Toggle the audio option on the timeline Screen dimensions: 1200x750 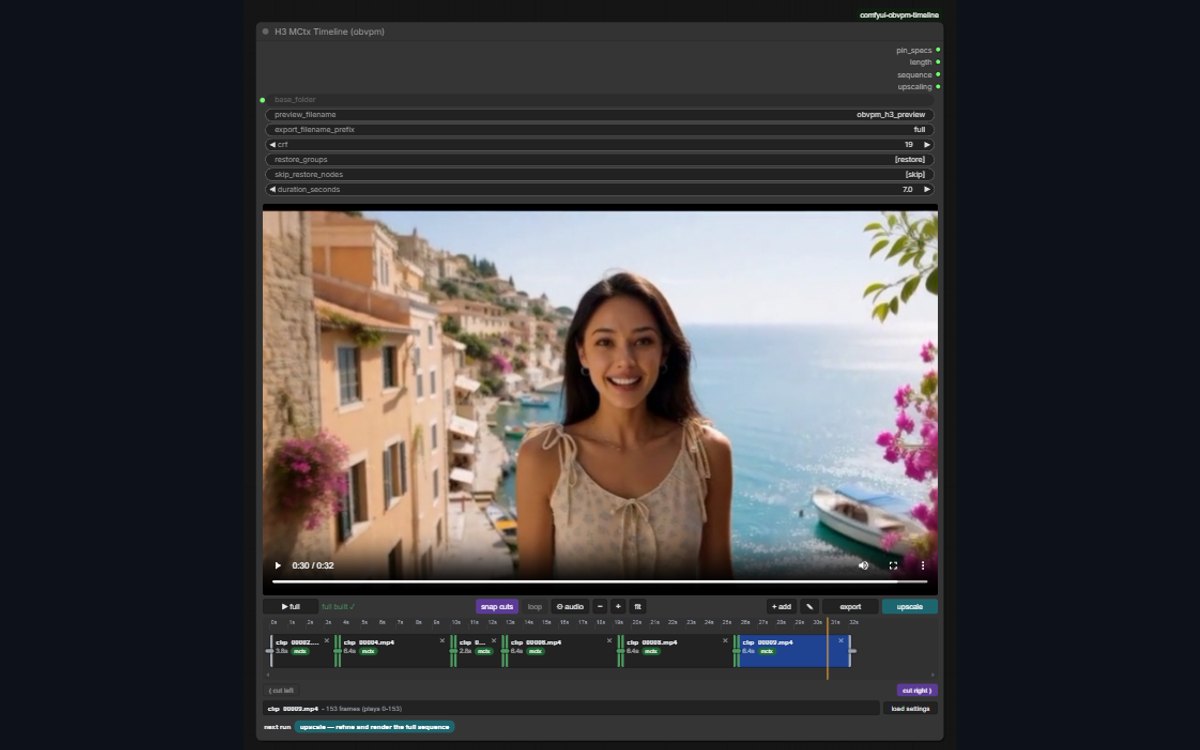pyautogui.click(x=570, y=606)
